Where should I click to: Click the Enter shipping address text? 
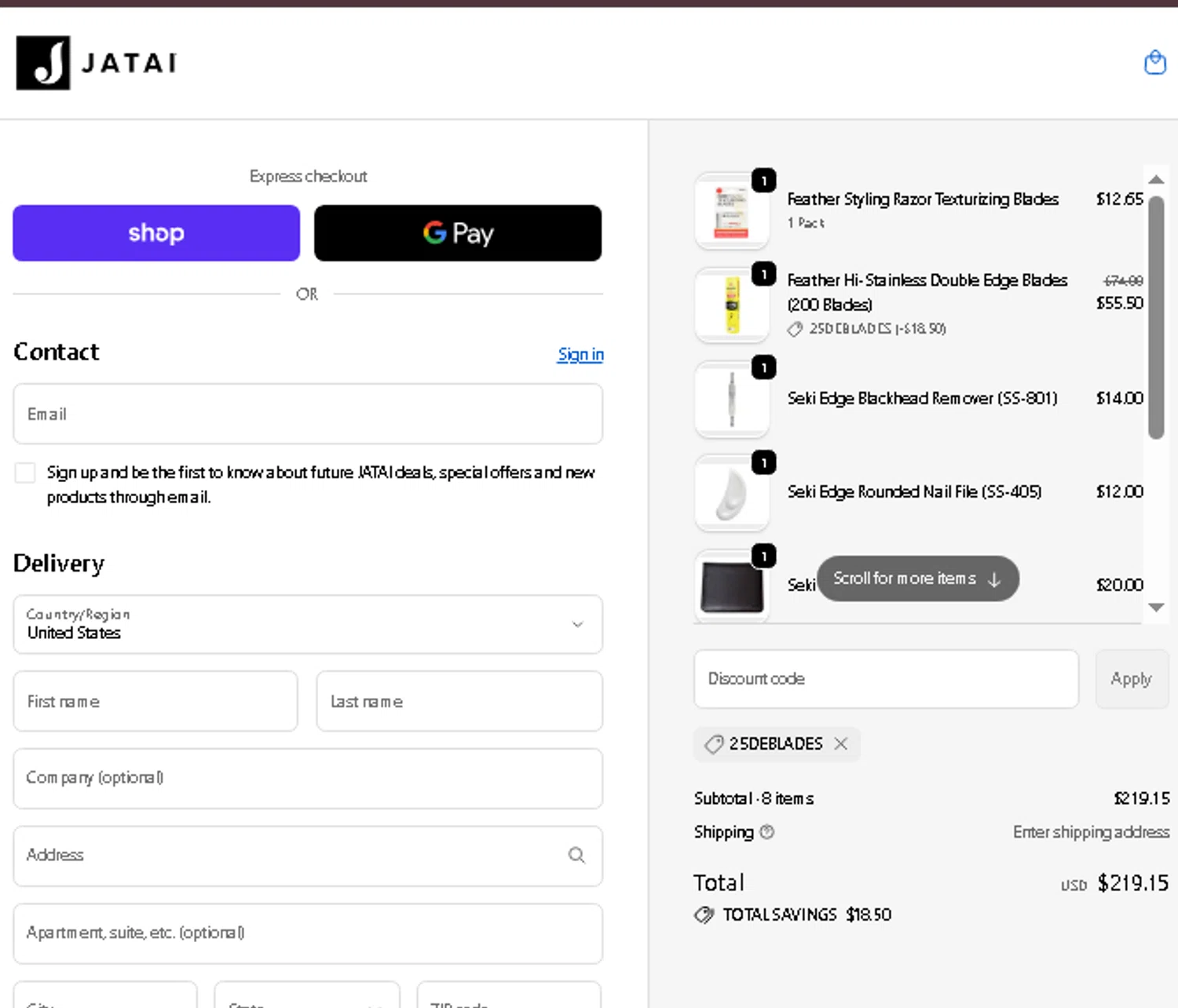[1091, 832]
